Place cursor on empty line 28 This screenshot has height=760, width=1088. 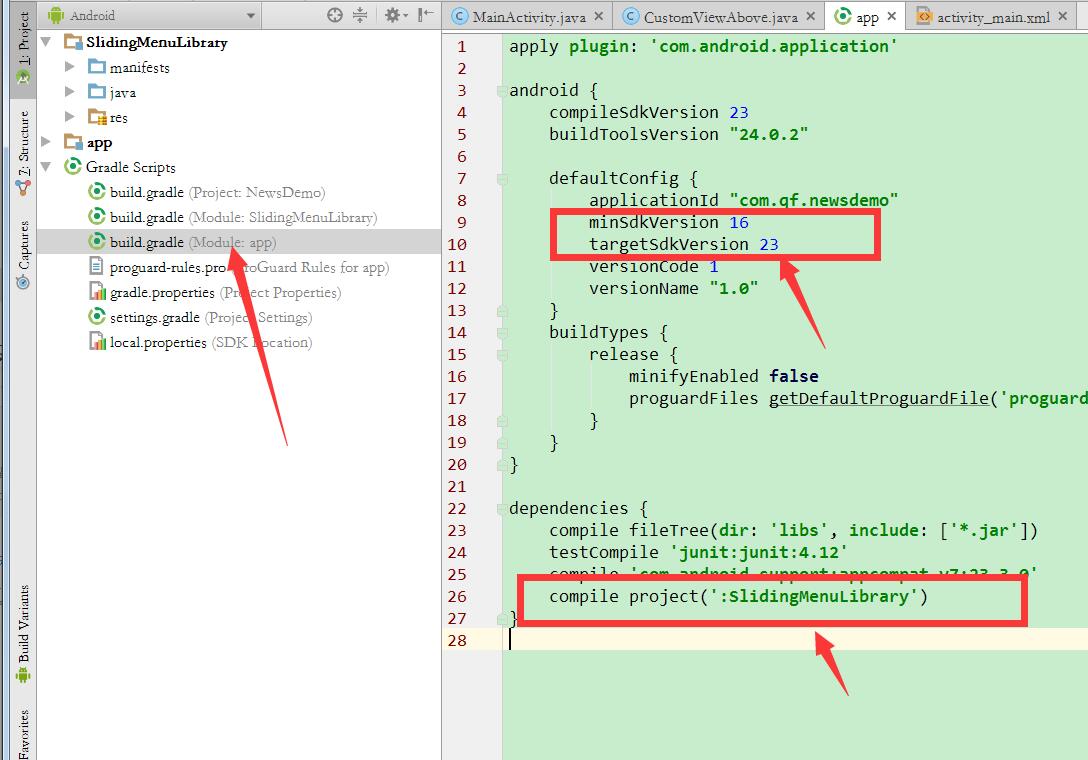coord(795,640)
